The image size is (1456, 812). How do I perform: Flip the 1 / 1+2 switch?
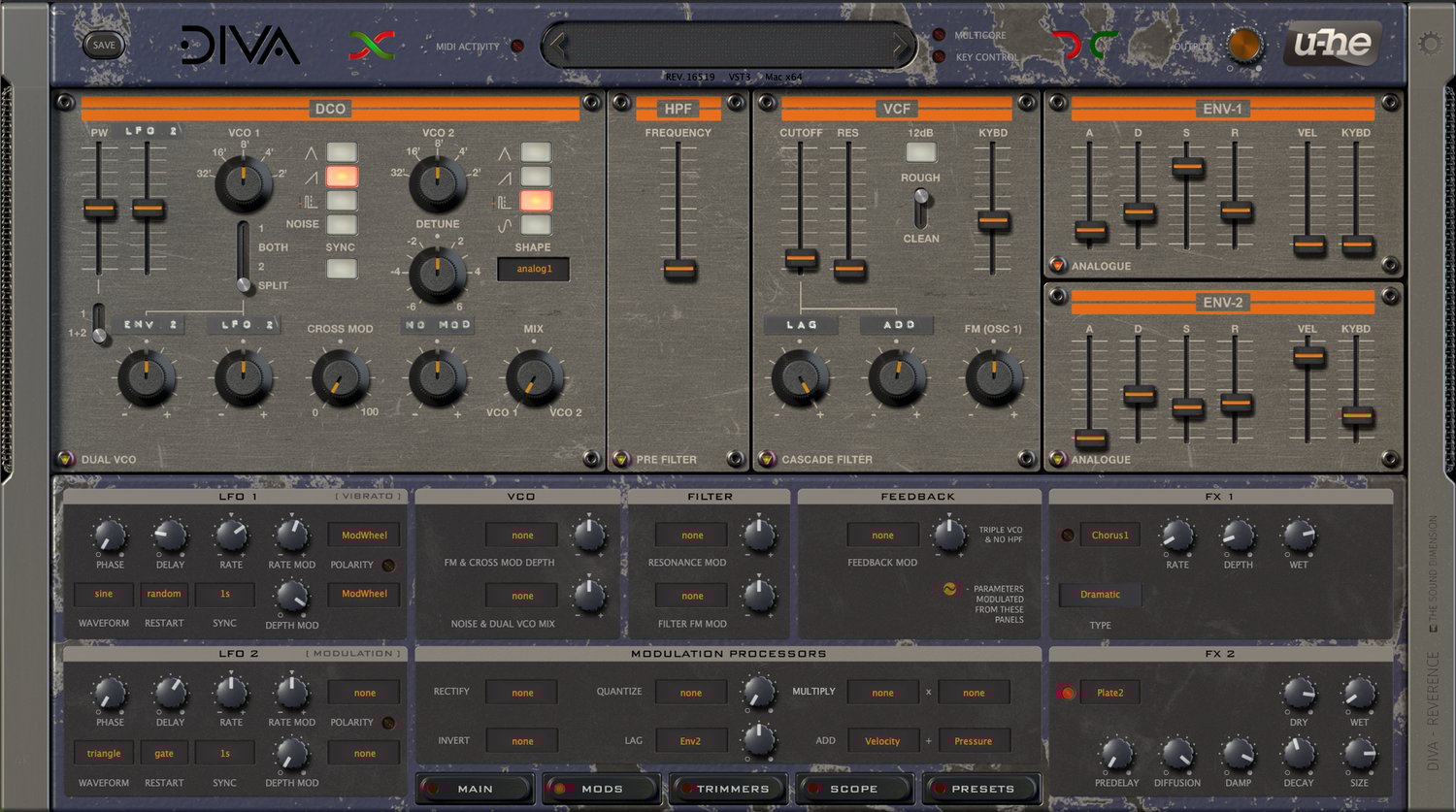pyautogui.click(x=99, y=323)
